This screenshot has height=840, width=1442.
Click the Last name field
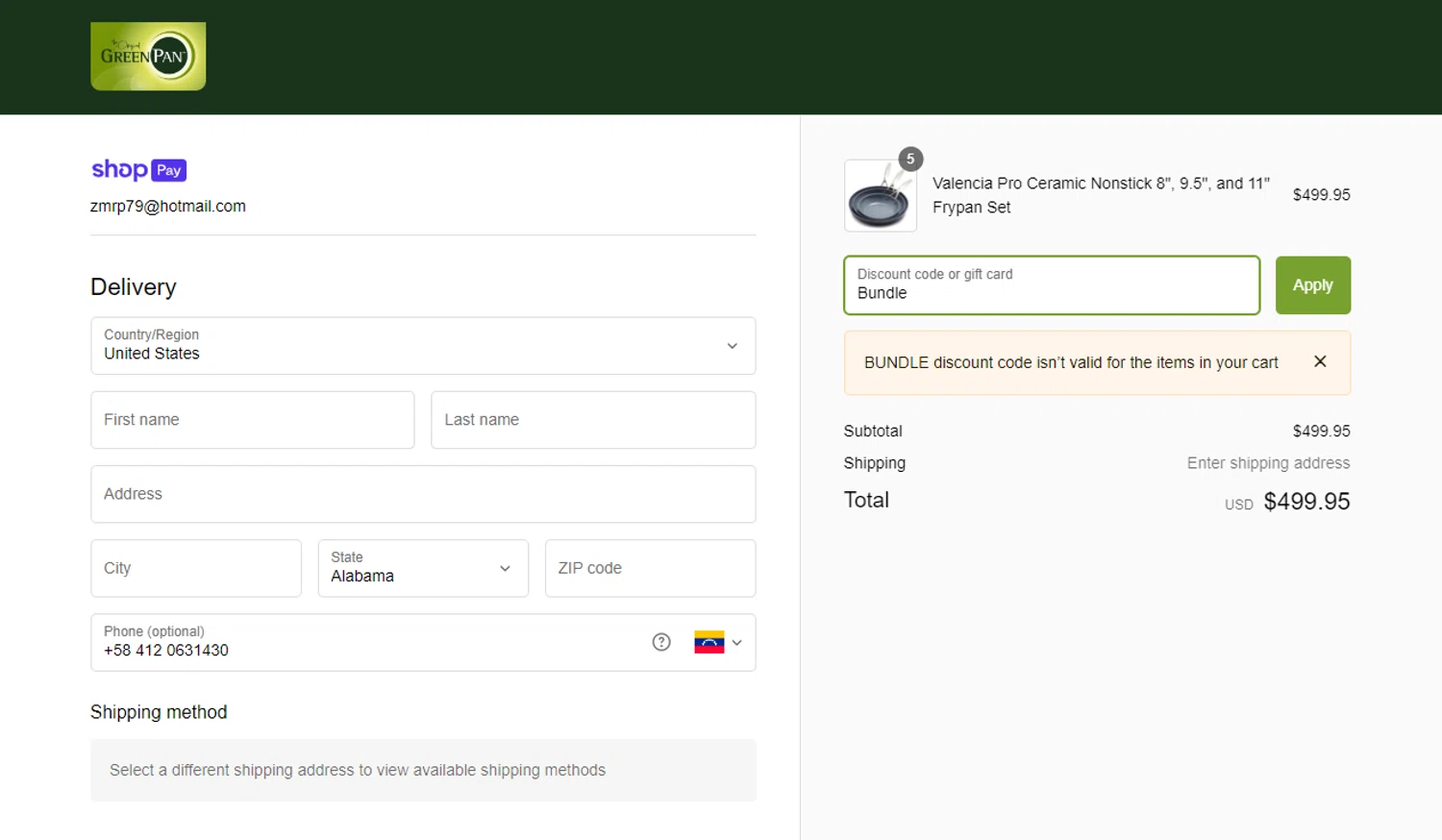pyautogui.click(x=593, y=420)
